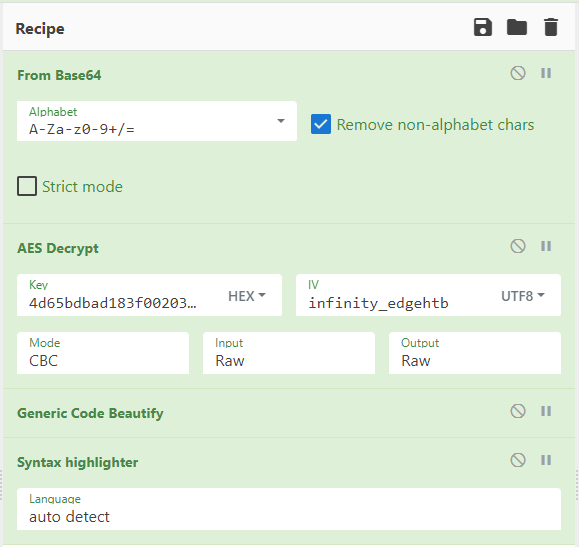Change the IV format from UTF8
Viewport: 579px width, 547px height.
click(523, 296)
